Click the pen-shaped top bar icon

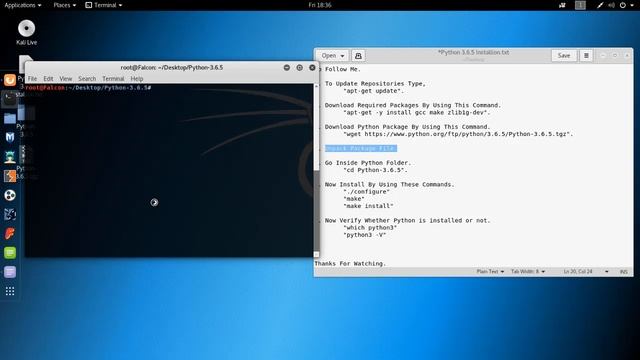pos(600,5)
